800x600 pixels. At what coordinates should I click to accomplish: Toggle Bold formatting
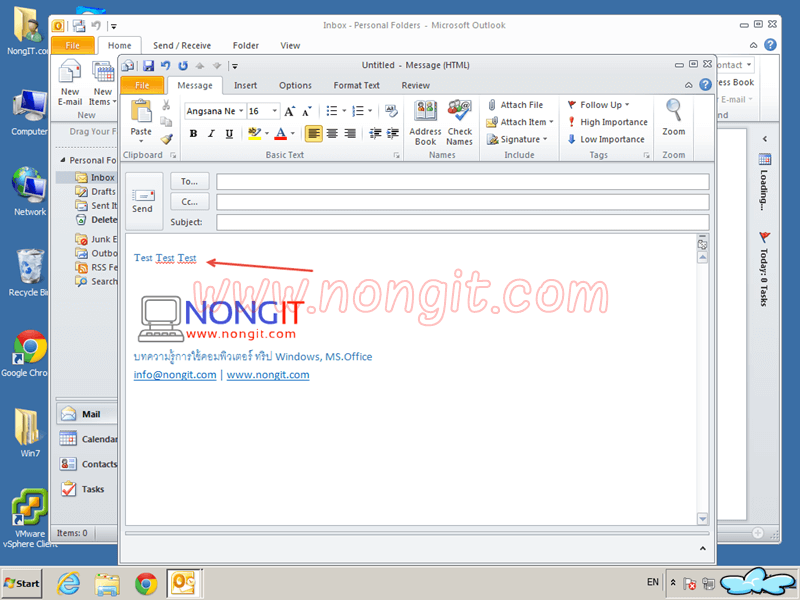(193, 134)
